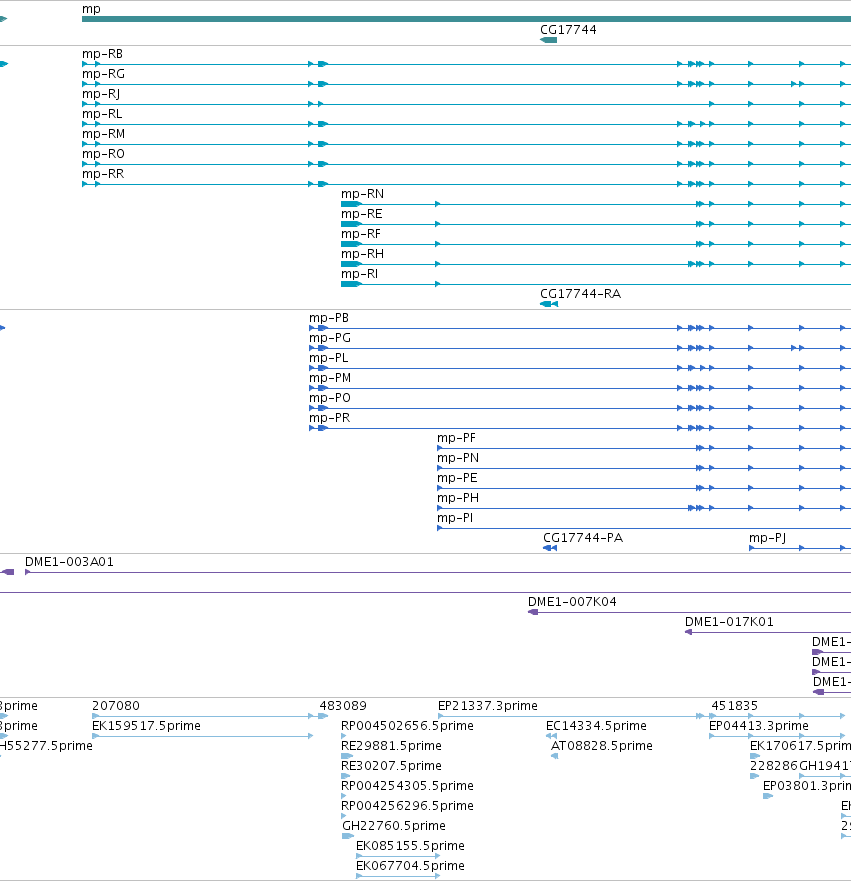Select protein mp-PE label
The image size is (851, 881).
[x=457, y=478]
